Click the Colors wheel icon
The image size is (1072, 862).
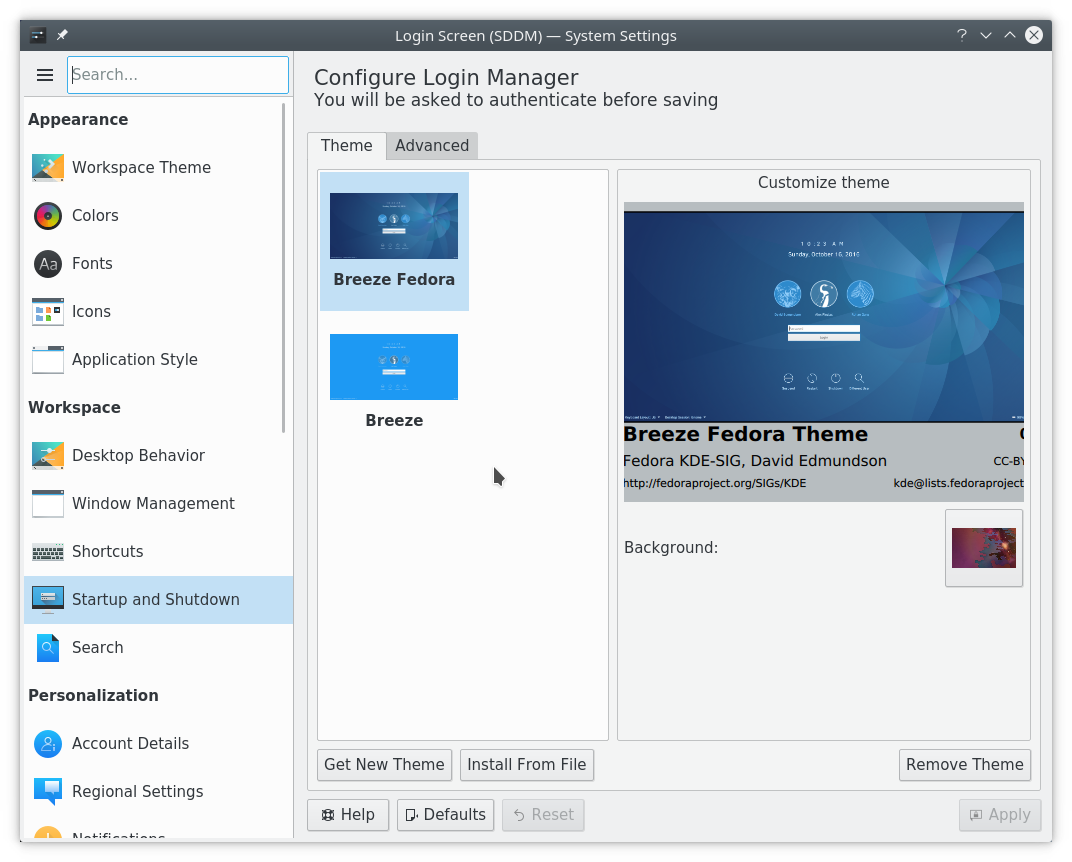click(x=48, y=215)
